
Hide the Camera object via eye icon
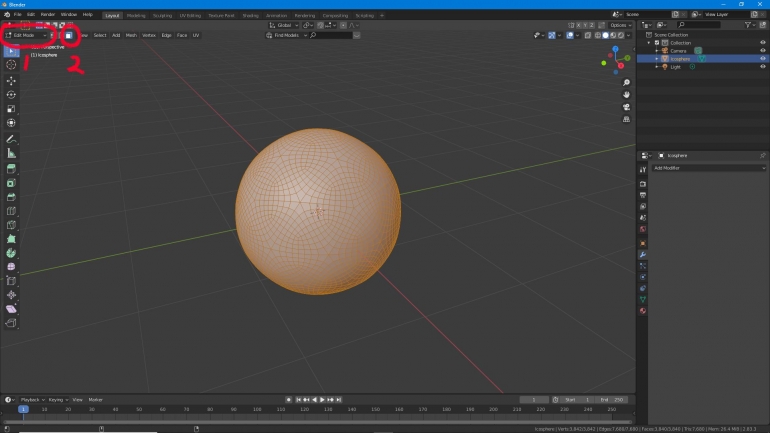763,51
